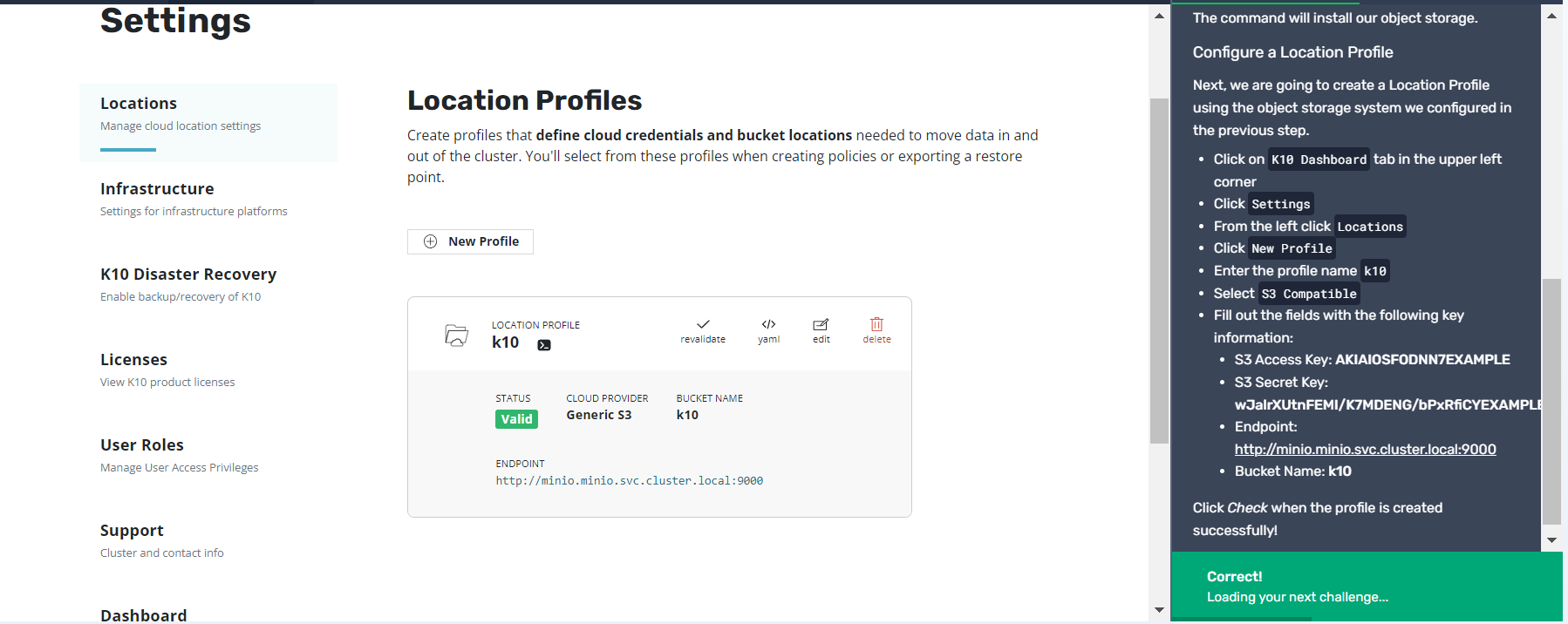Open K10 Disaster Recovery settings
The height and width of the screenshot is (624, 1568).
(188, 284)
